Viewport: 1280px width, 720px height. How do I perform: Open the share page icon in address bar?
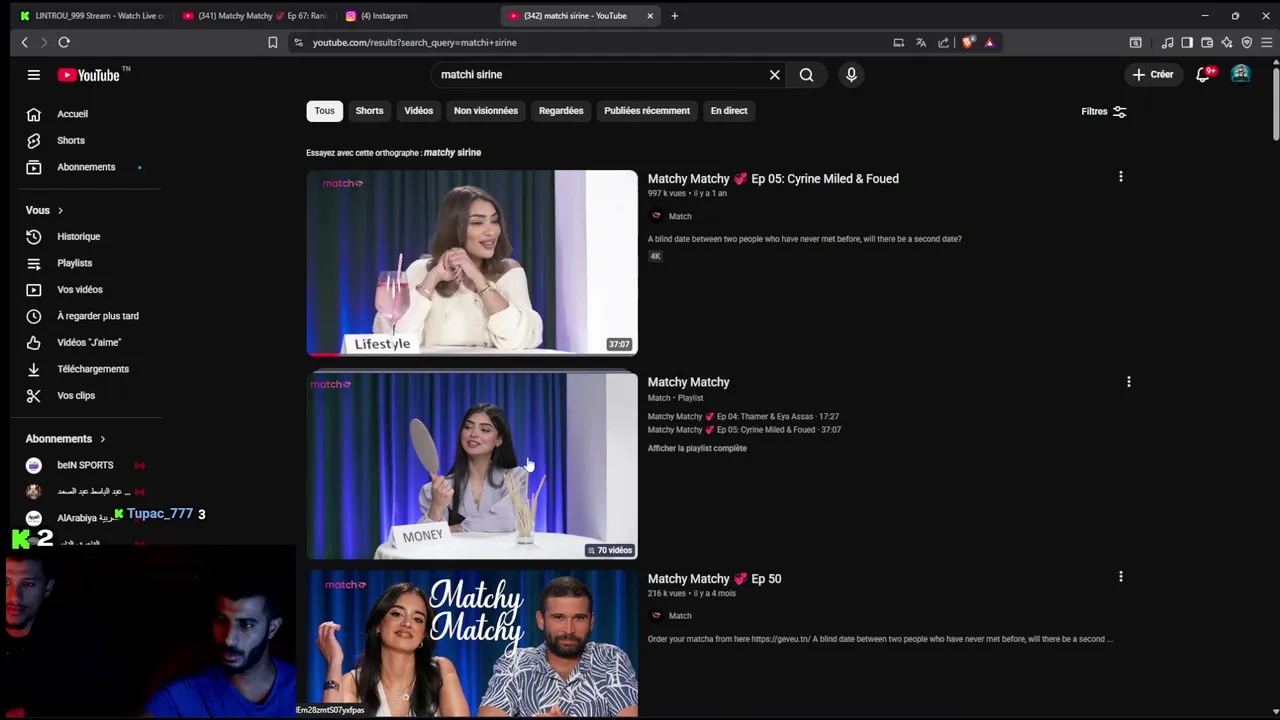click(x=943, y=43)
